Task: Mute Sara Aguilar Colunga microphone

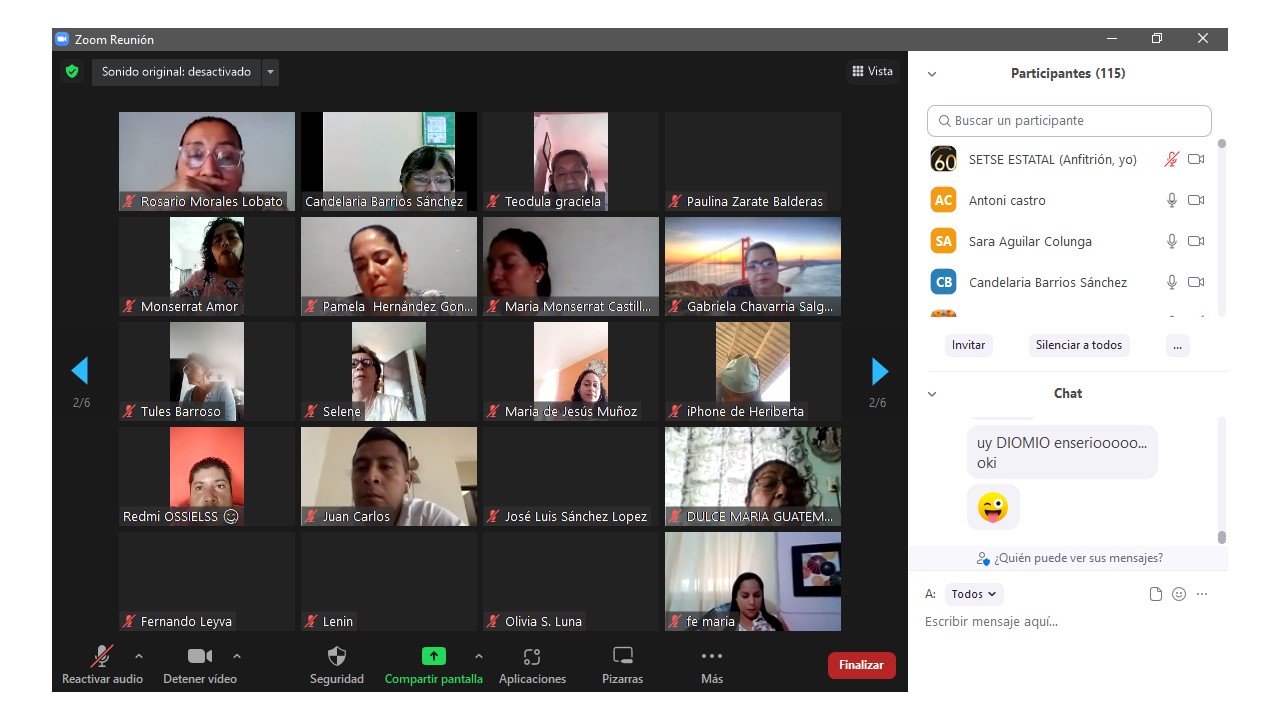Action: (1172, 241)
